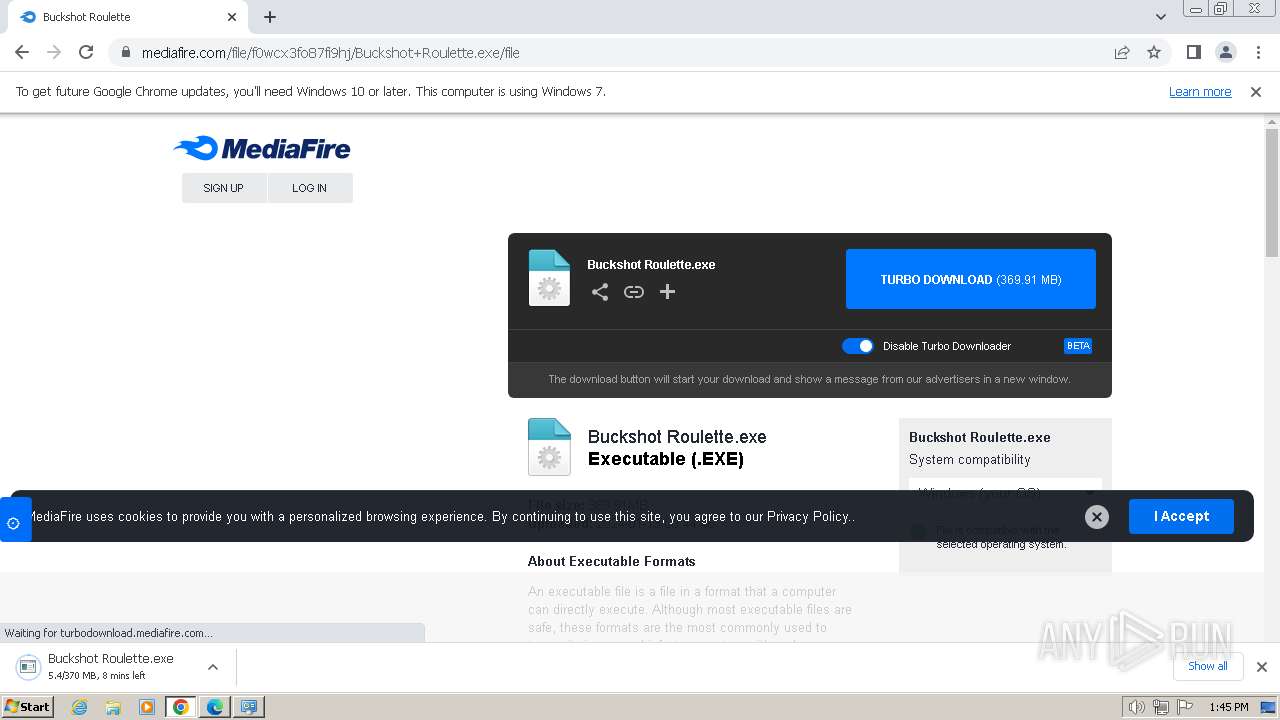Open Chrome three-dot menu
Viewport: 1280px width, 720px height.
[x=1258, y=52]
